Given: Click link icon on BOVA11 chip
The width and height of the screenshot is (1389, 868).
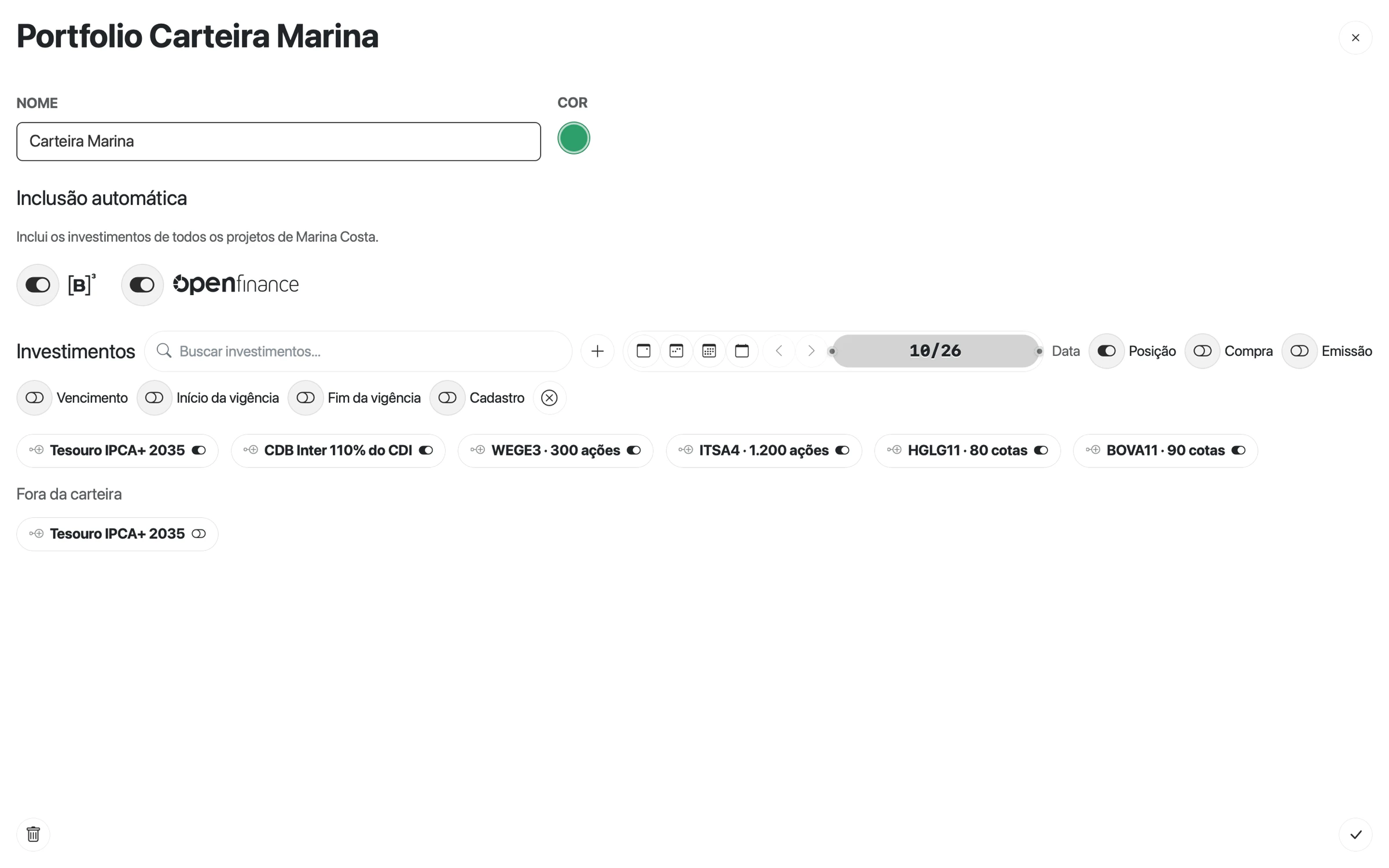Looking at the screenshot, I should point(1093,450).
